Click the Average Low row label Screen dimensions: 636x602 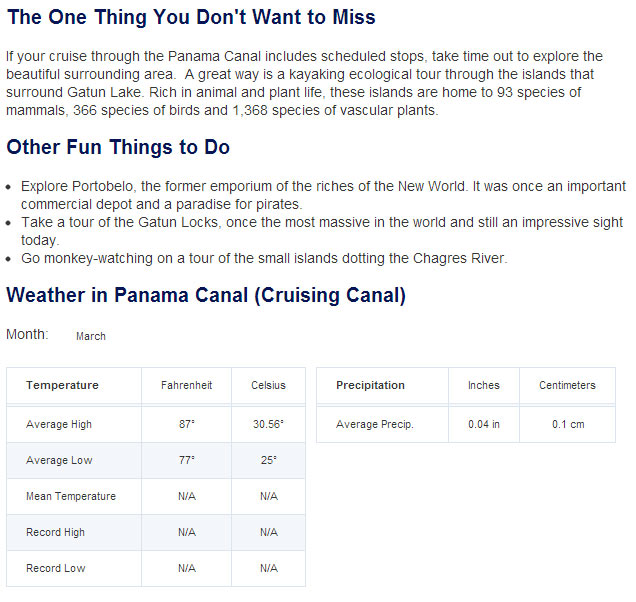[59, 460]
